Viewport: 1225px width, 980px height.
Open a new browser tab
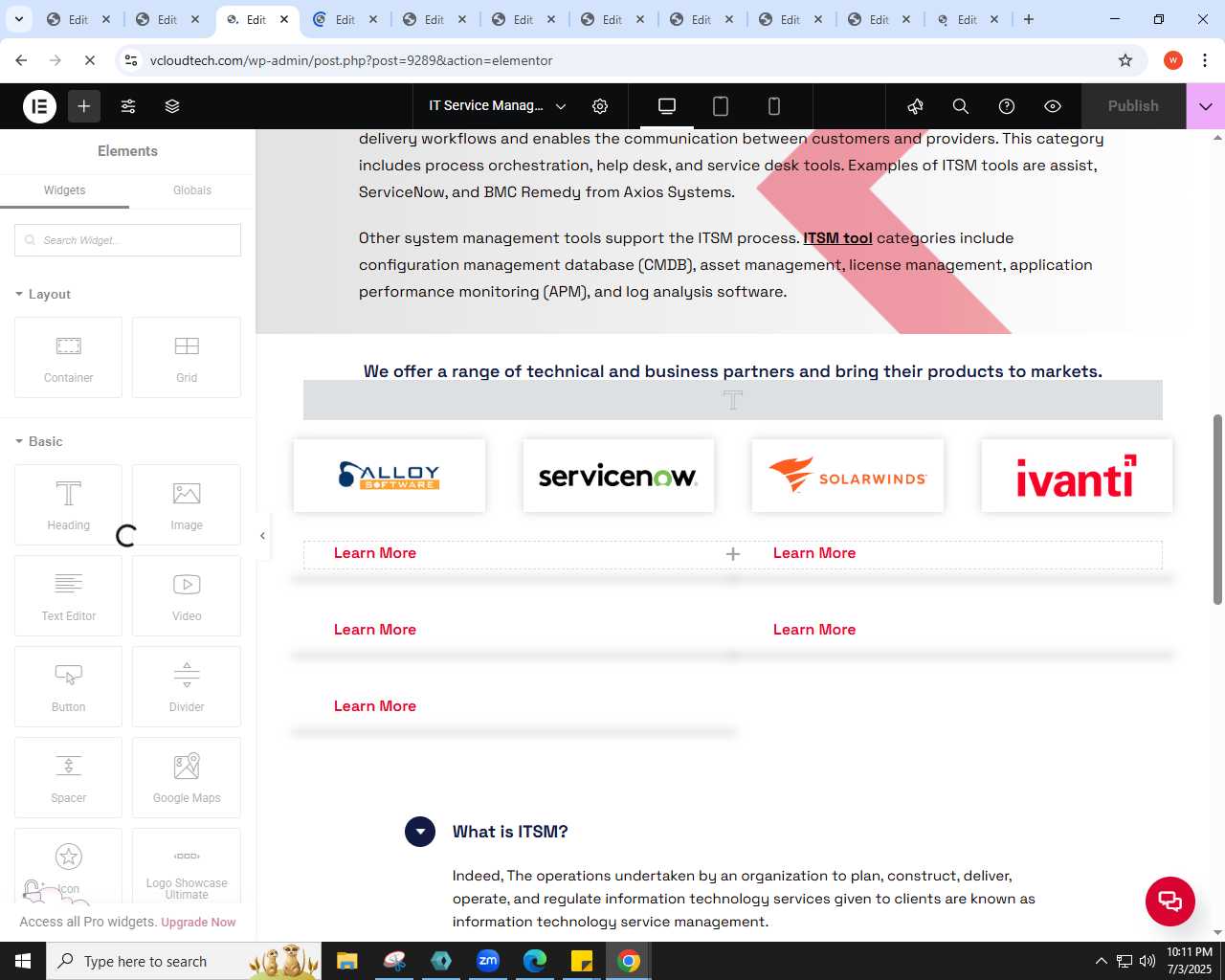pyautogui.click(x=1029, y=19)
